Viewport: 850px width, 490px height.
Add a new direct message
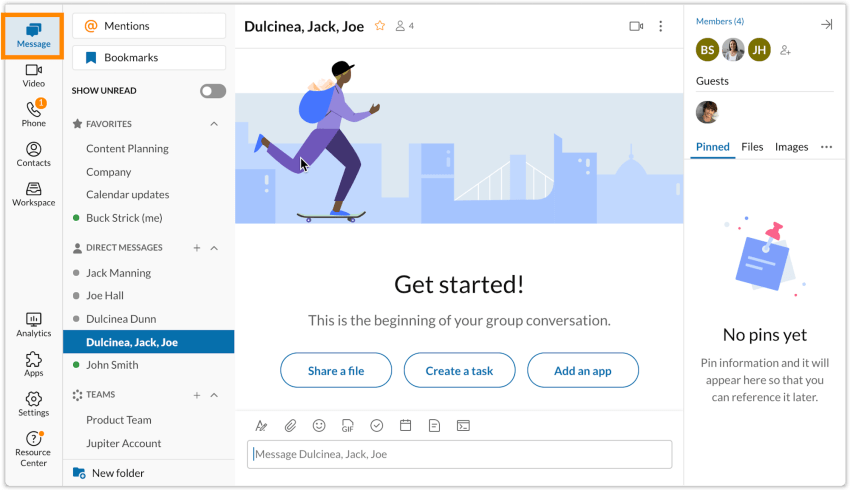[197, 248]
